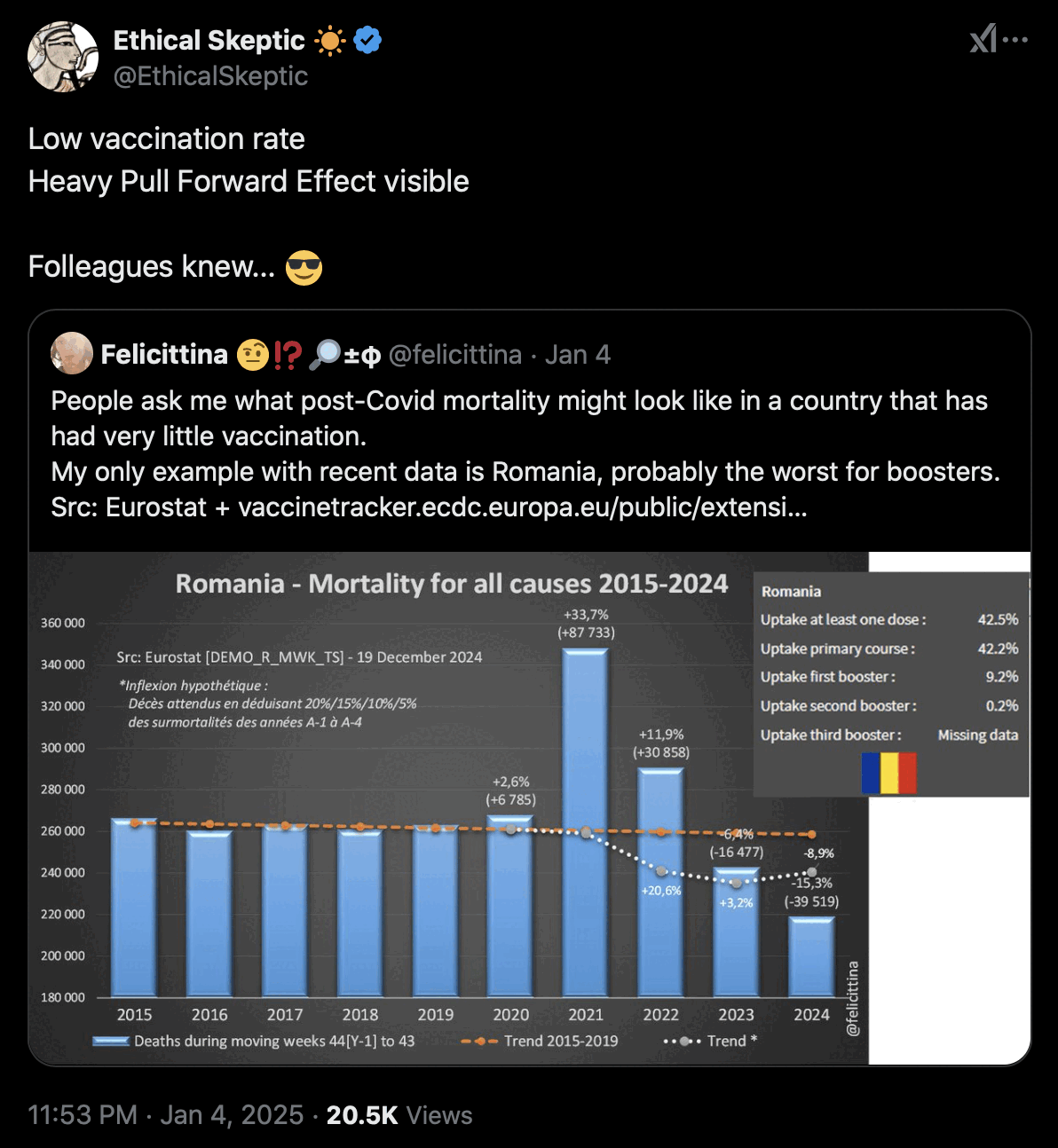Viewport: 1058px width, 1148px height.
Task: Open the three-dot more options menu
Action: (x=1015, y=40)
